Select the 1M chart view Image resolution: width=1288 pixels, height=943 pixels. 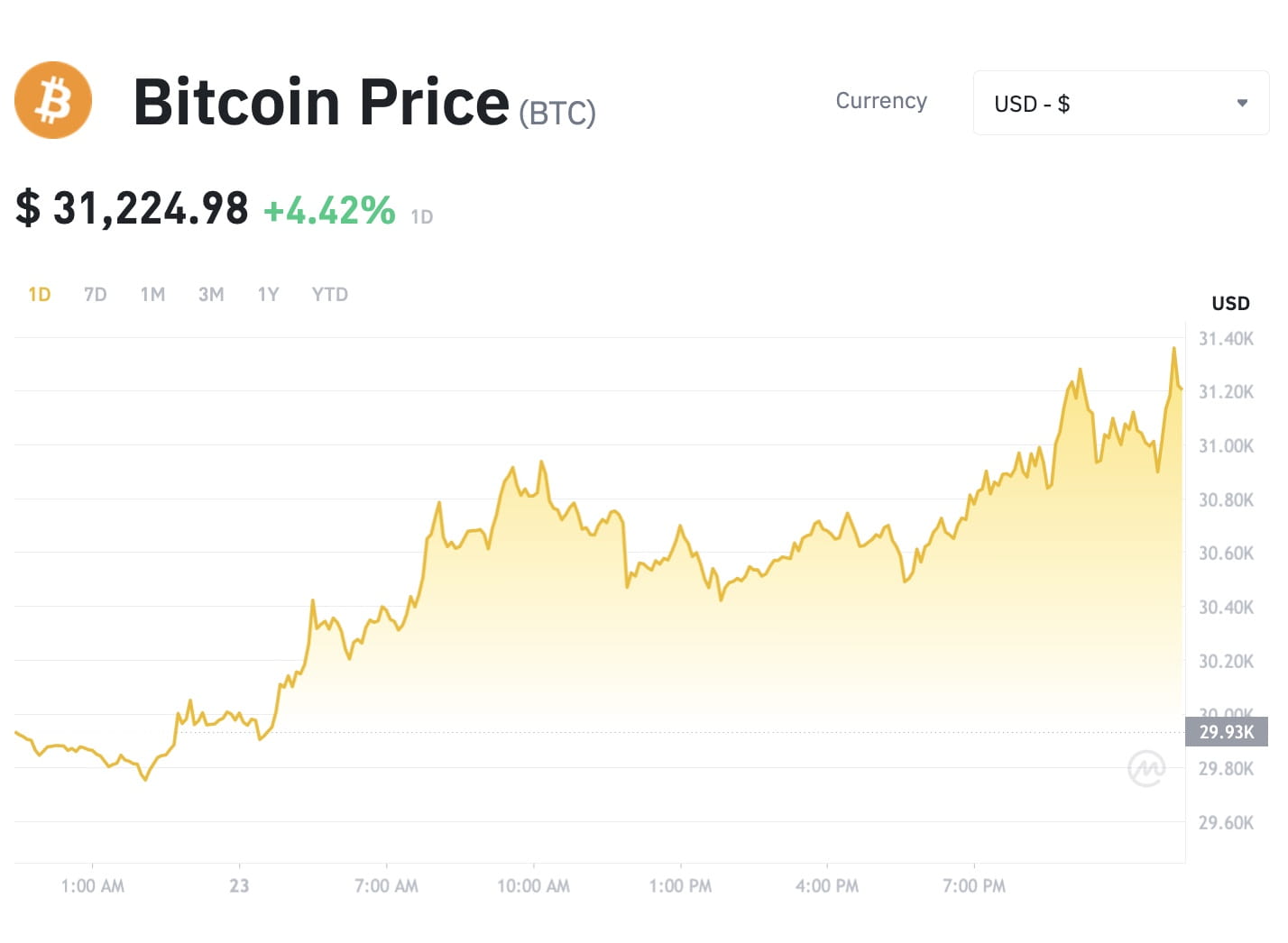152,294
